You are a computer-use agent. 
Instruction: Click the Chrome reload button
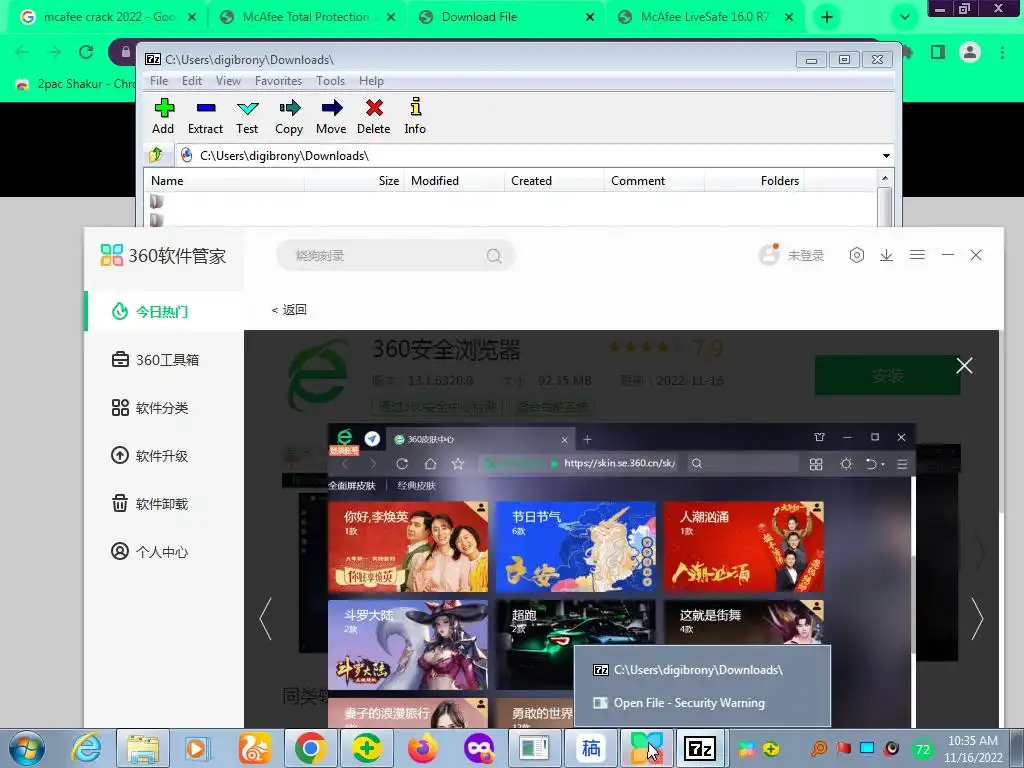coord(86,52)
